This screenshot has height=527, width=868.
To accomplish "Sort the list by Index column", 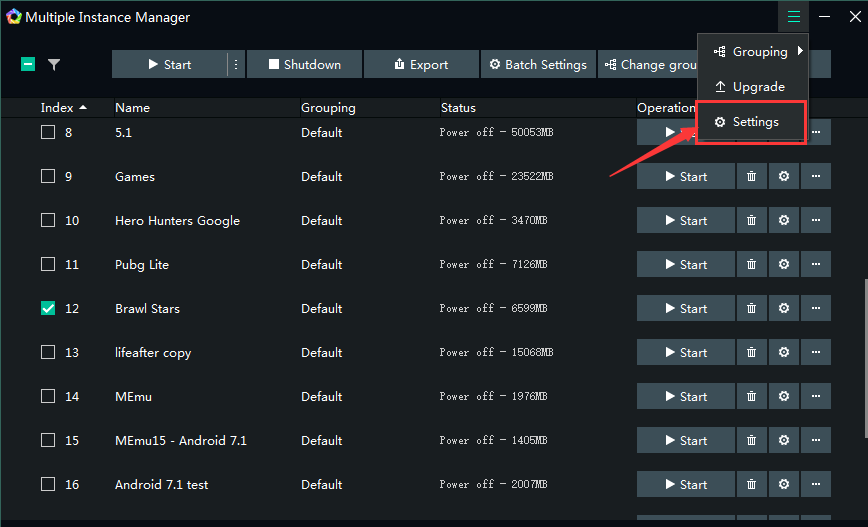I will click(x=63, y=108).
